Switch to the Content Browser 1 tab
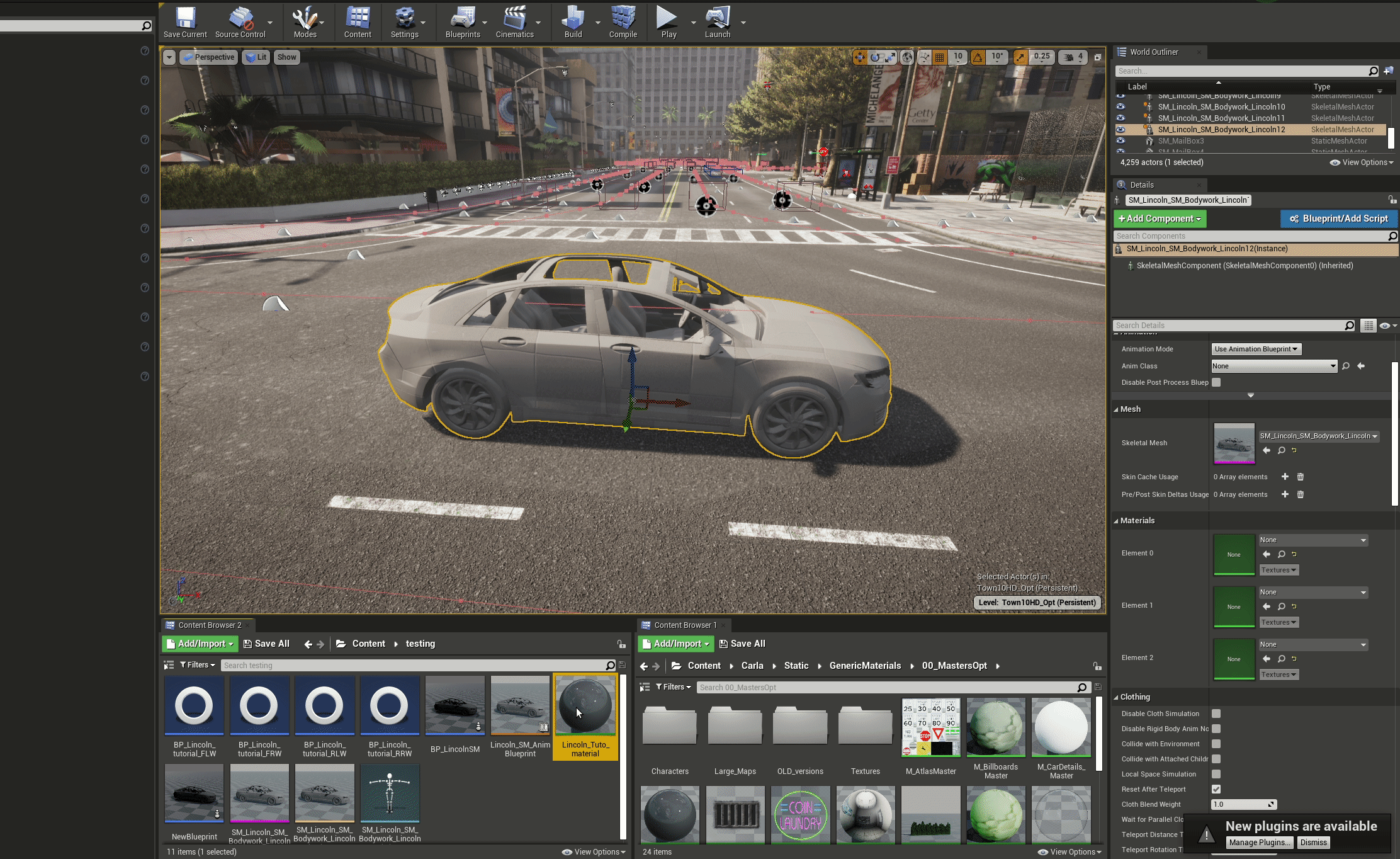1400x859 pixels. [x=685, y=625]
